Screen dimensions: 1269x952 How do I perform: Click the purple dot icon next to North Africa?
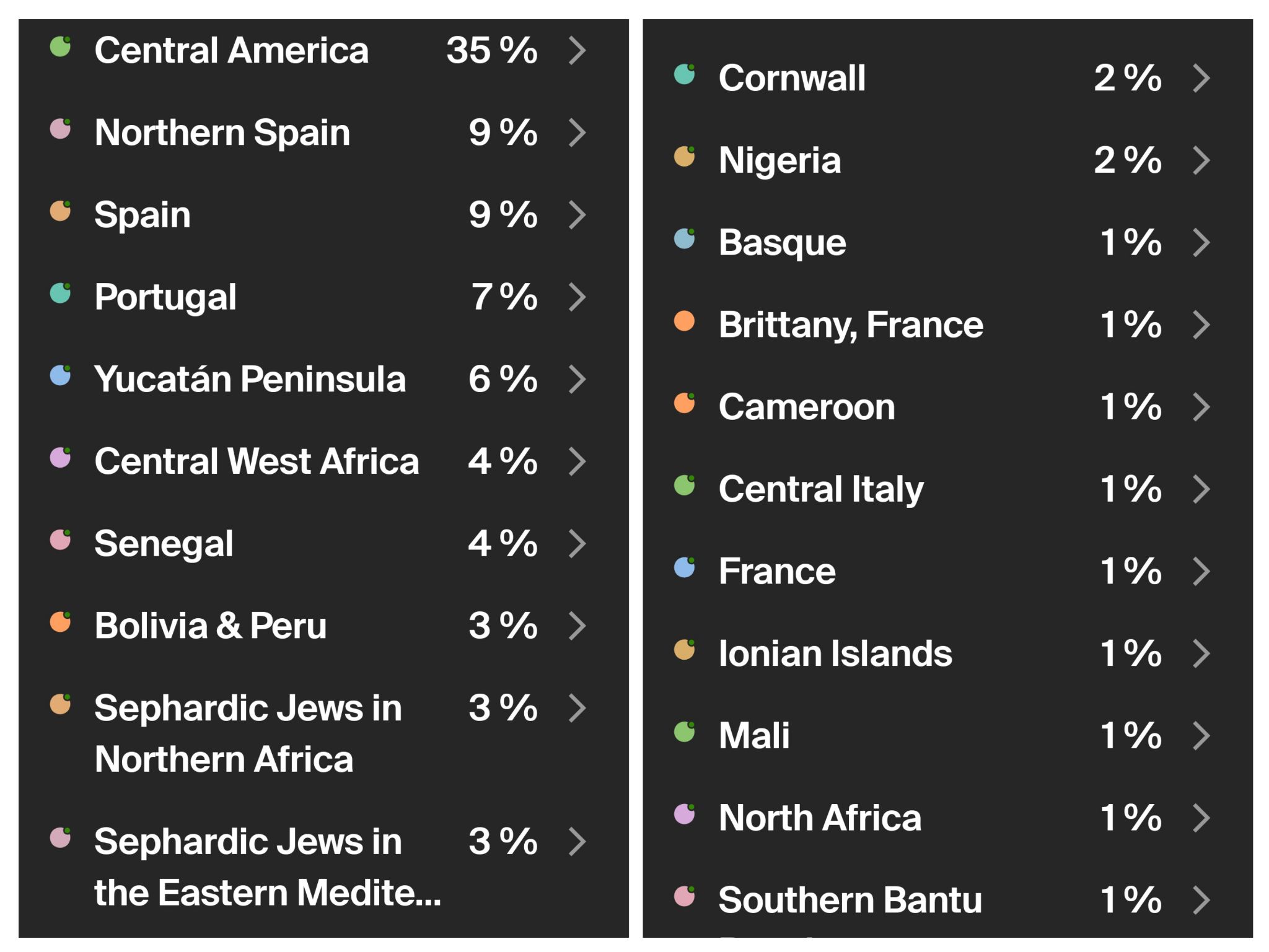[x=685, y=814]
